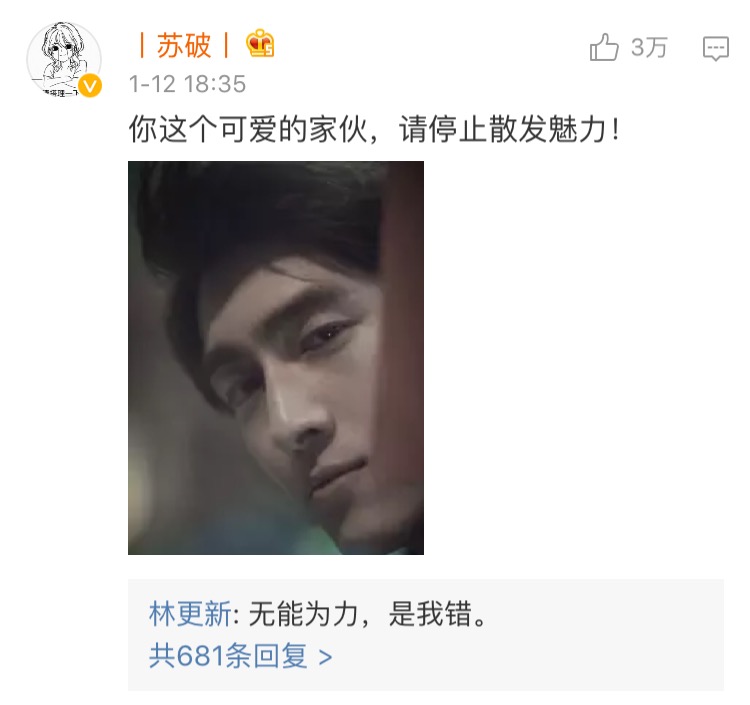Open the speech bubble reply icon
This screenshot has height=705, width=750.
tap(716, 48)
